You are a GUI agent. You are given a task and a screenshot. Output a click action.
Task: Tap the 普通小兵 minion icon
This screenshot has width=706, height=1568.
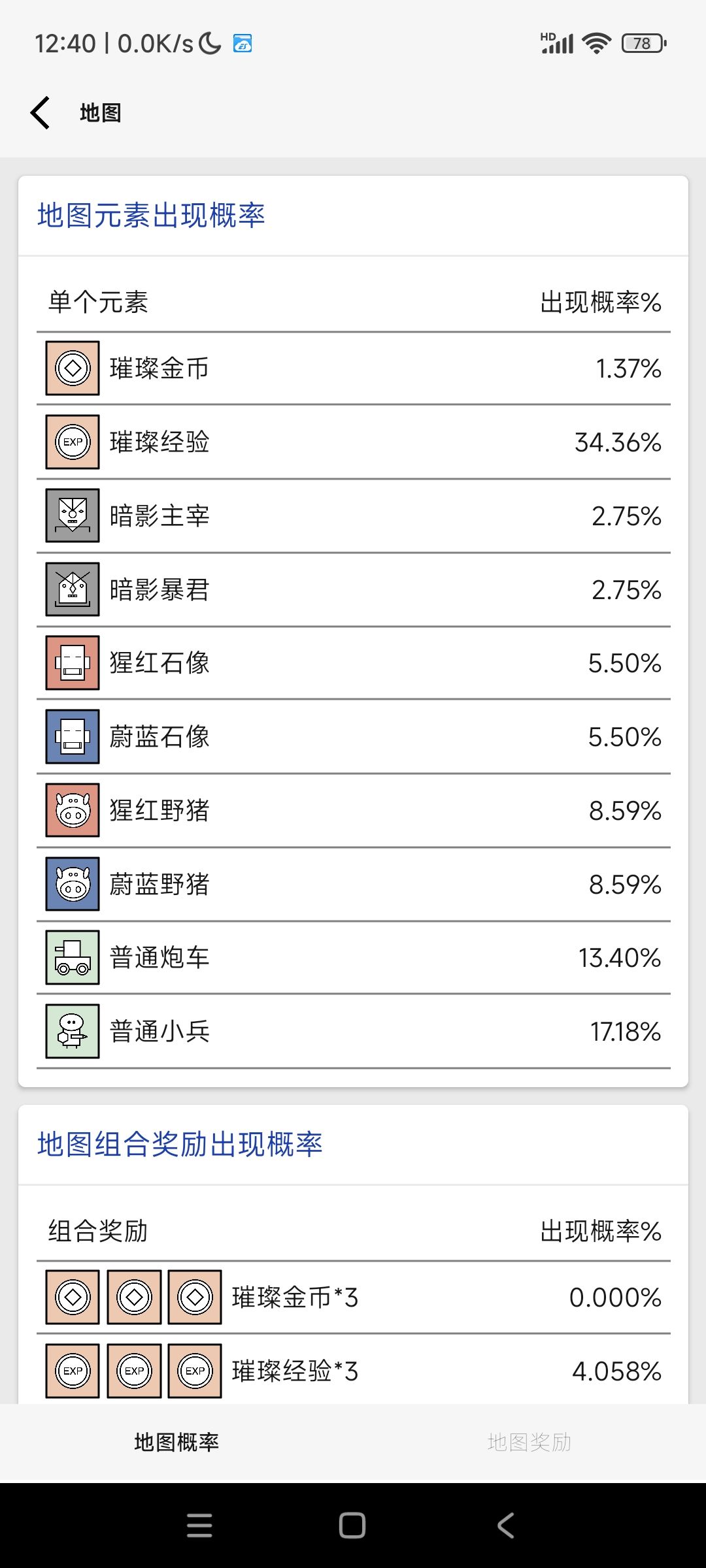tap(73, 1032)
